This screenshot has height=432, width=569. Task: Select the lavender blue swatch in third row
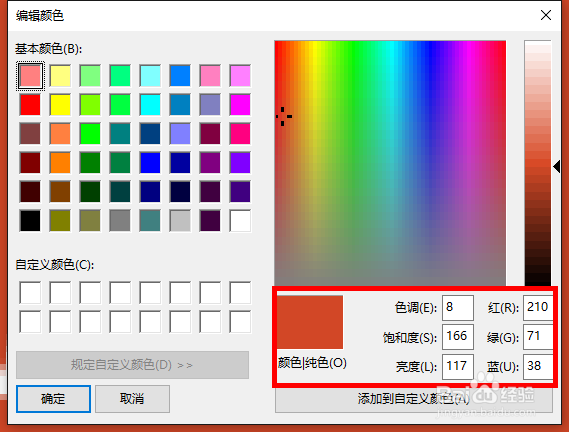(x=180, y=134)
